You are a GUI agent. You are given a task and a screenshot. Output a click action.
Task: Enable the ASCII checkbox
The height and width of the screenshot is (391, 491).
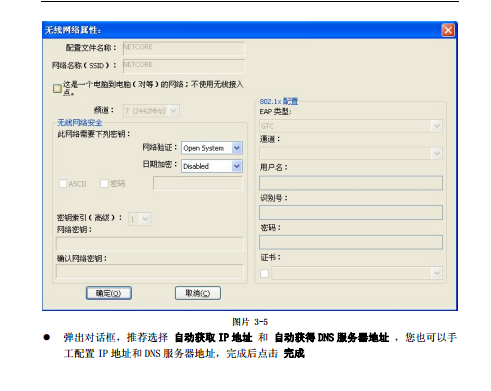63,184
